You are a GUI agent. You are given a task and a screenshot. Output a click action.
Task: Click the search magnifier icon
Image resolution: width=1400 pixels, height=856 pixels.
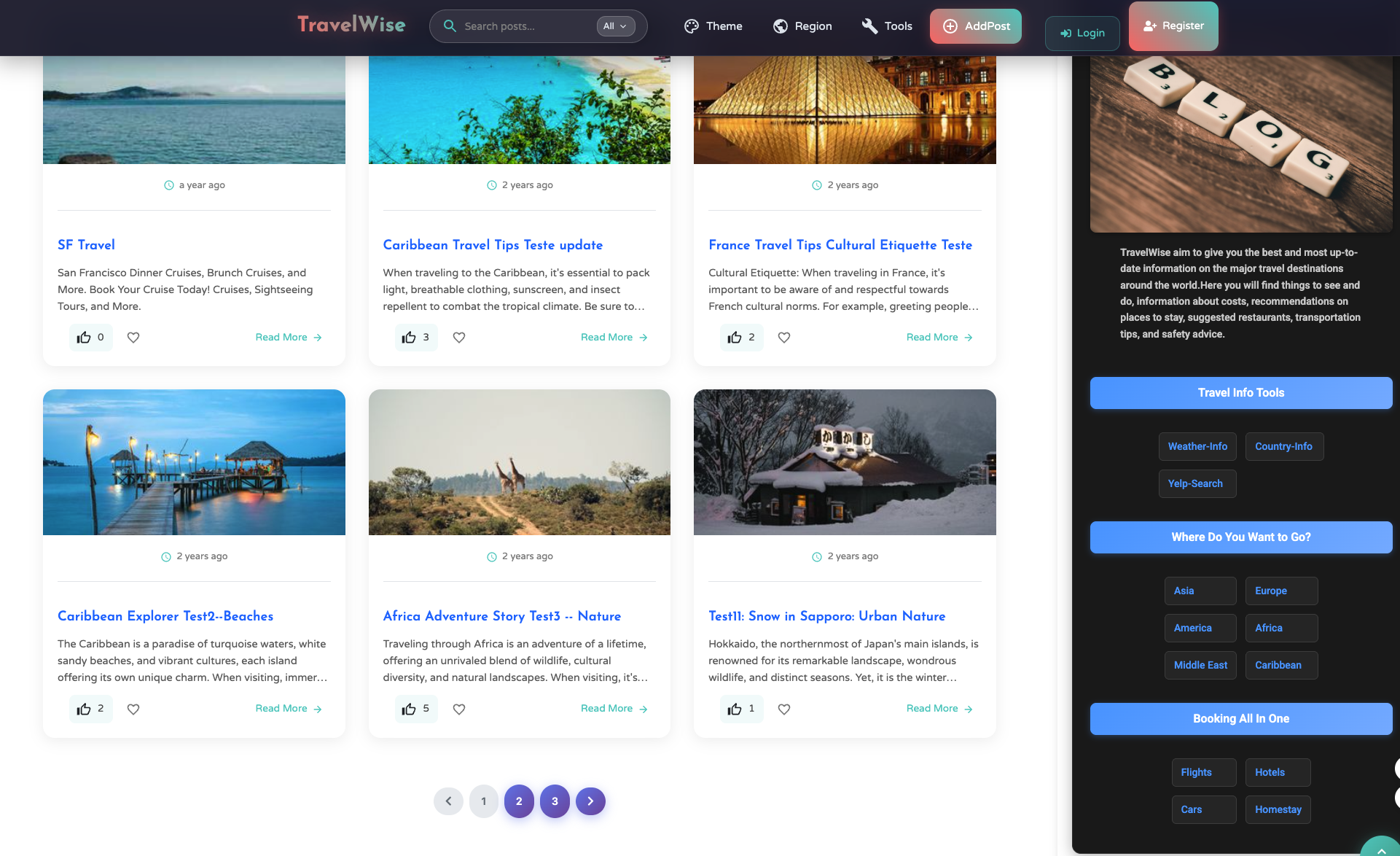pyautogui.click(x=450, y=26)
